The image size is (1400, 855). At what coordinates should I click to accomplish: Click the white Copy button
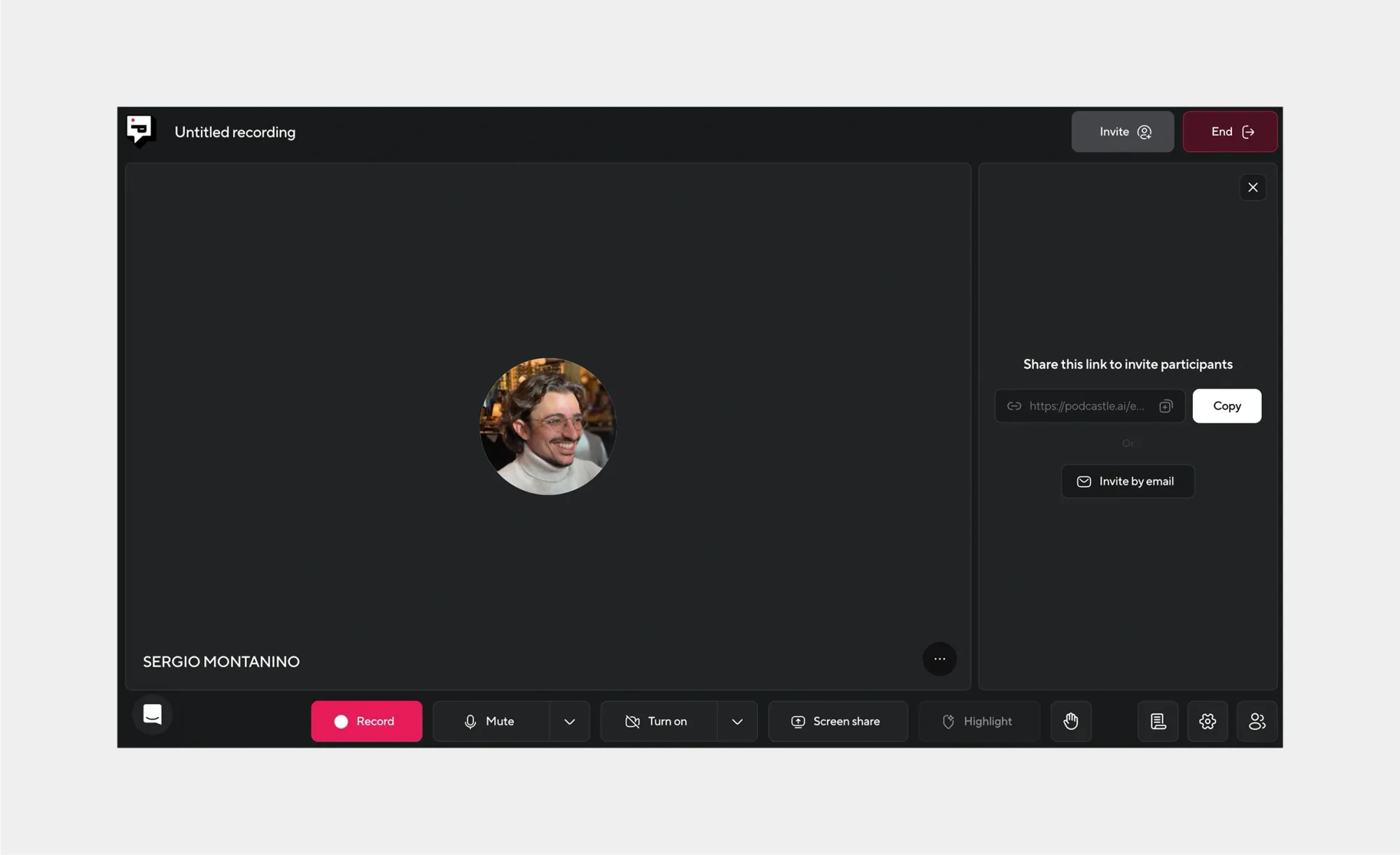point(1226,406)
